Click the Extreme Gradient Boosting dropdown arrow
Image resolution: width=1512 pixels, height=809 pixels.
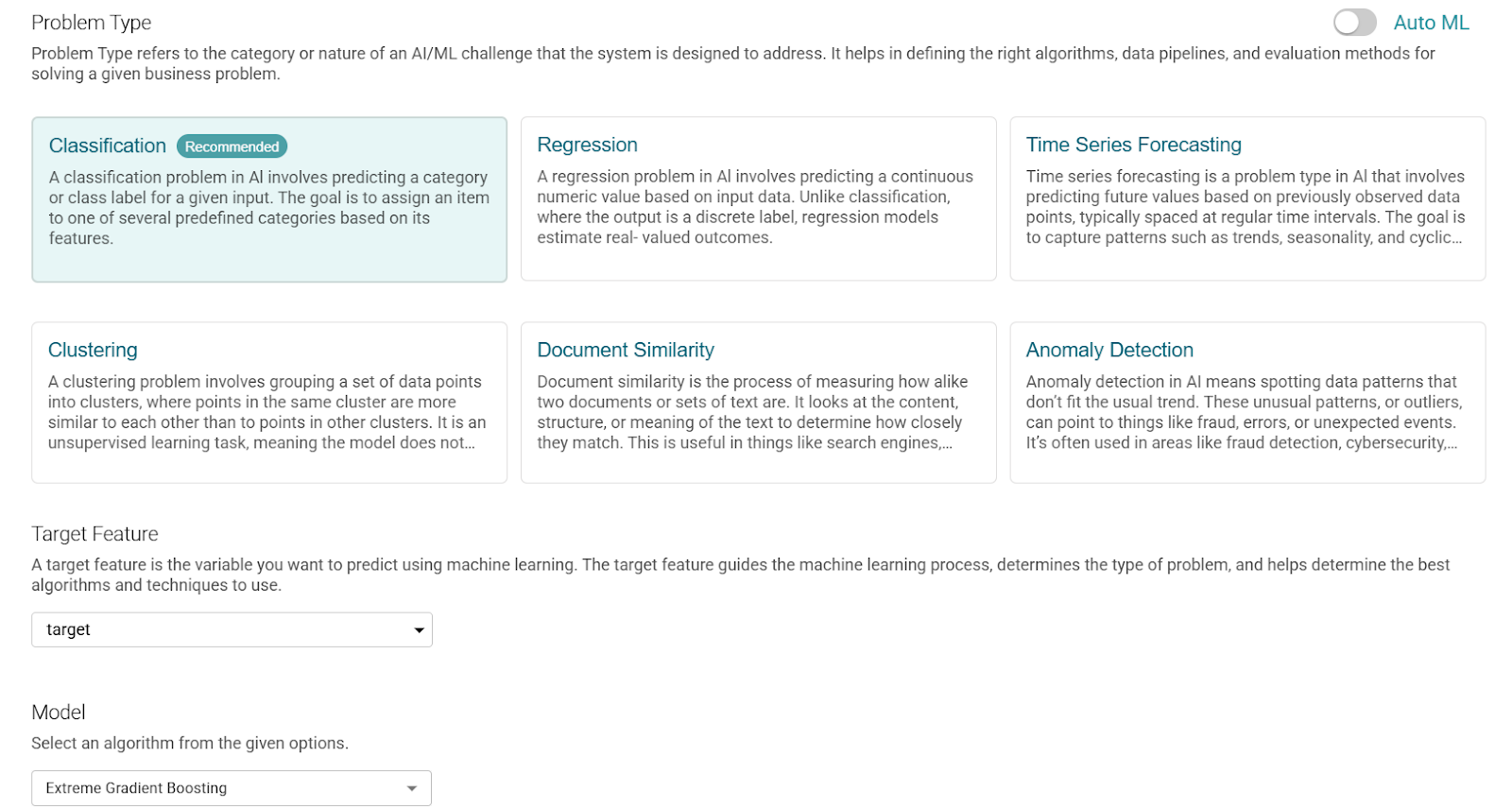[412, 788]
